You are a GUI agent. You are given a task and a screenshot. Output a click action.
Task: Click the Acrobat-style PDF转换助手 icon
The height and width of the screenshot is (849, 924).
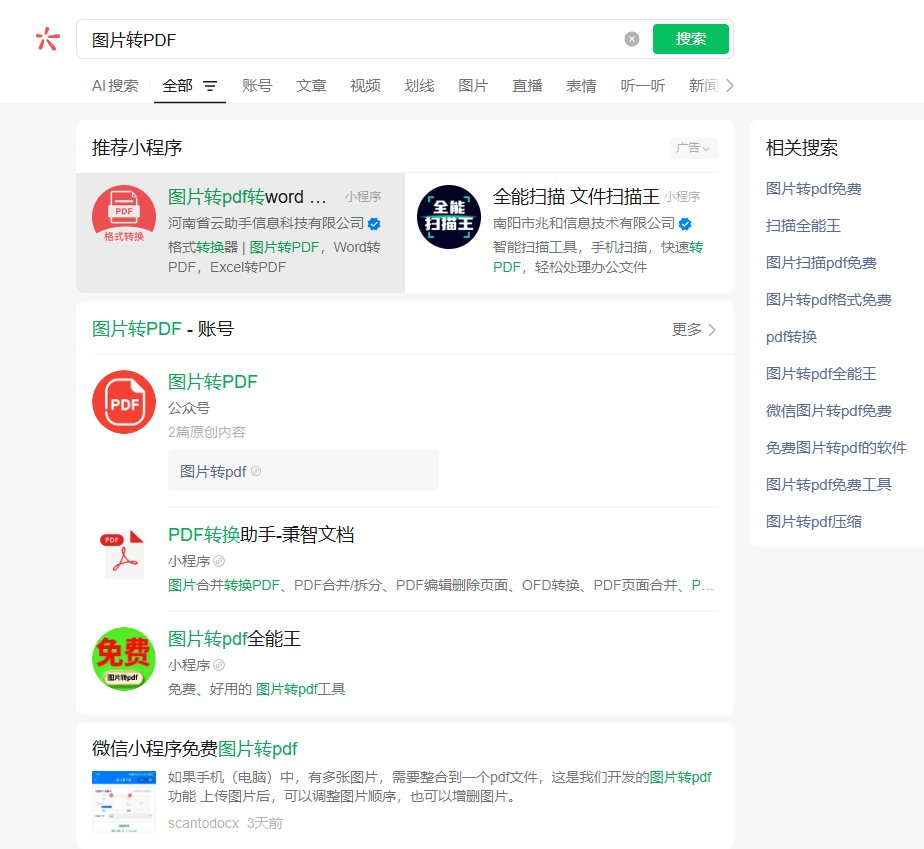coord(124,554)
